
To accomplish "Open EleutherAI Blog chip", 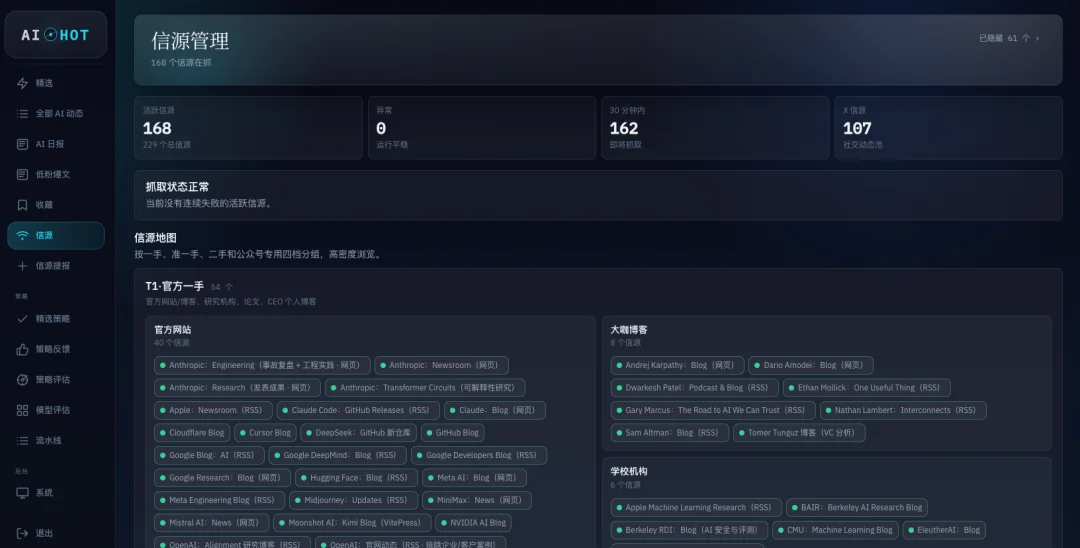I will (x=944, y=530).
